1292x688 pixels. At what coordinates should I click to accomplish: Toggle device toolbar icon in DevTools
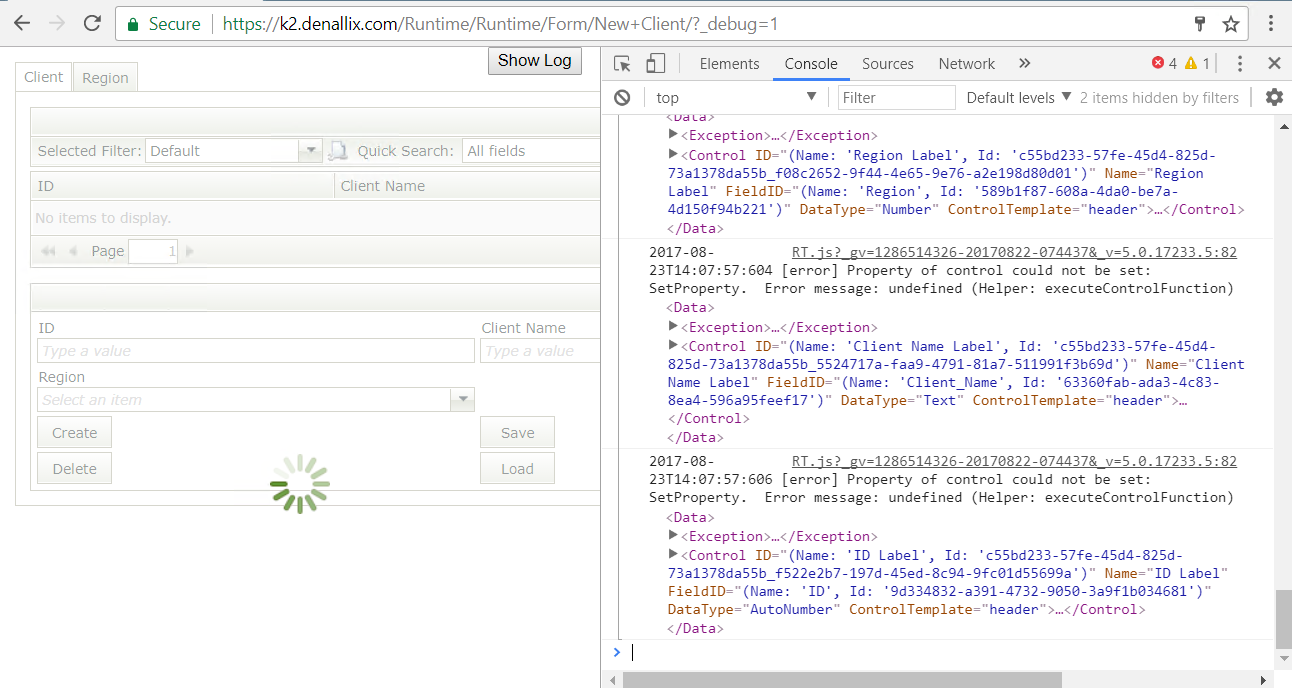[655, 64]
